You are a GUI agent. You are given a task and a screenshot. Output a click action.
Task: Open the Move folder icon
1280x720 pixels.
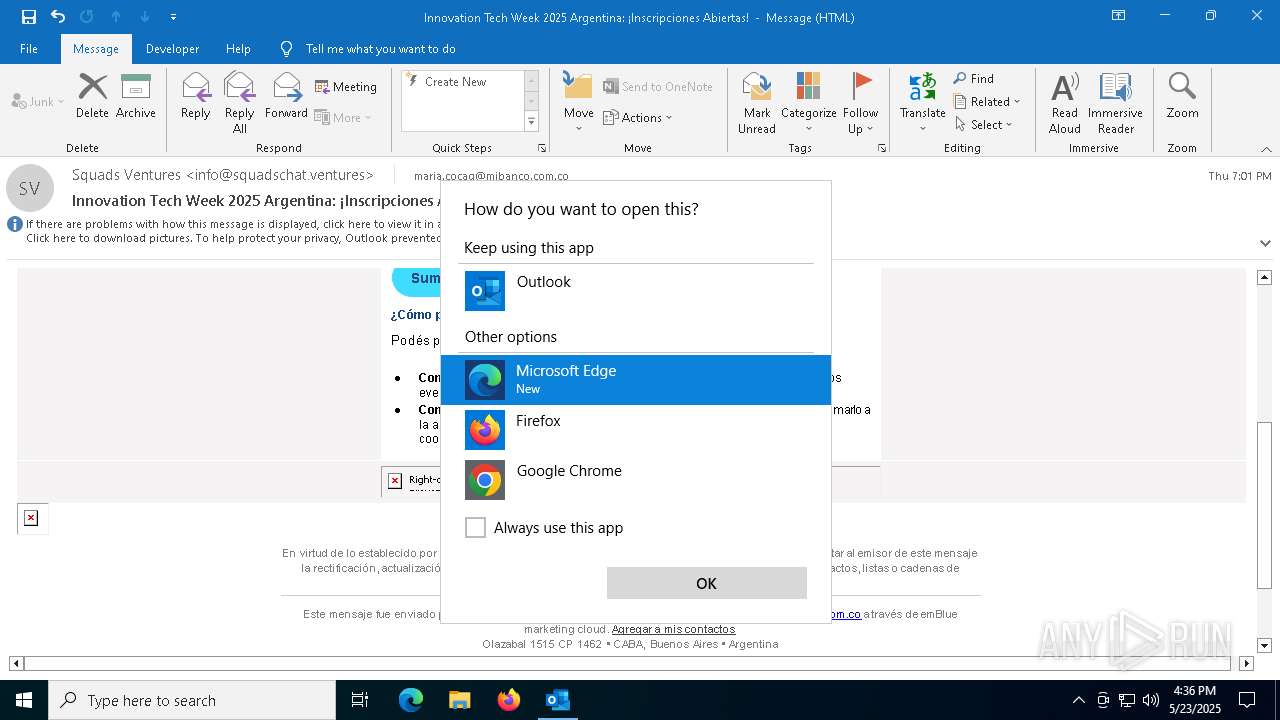(578, 87)
